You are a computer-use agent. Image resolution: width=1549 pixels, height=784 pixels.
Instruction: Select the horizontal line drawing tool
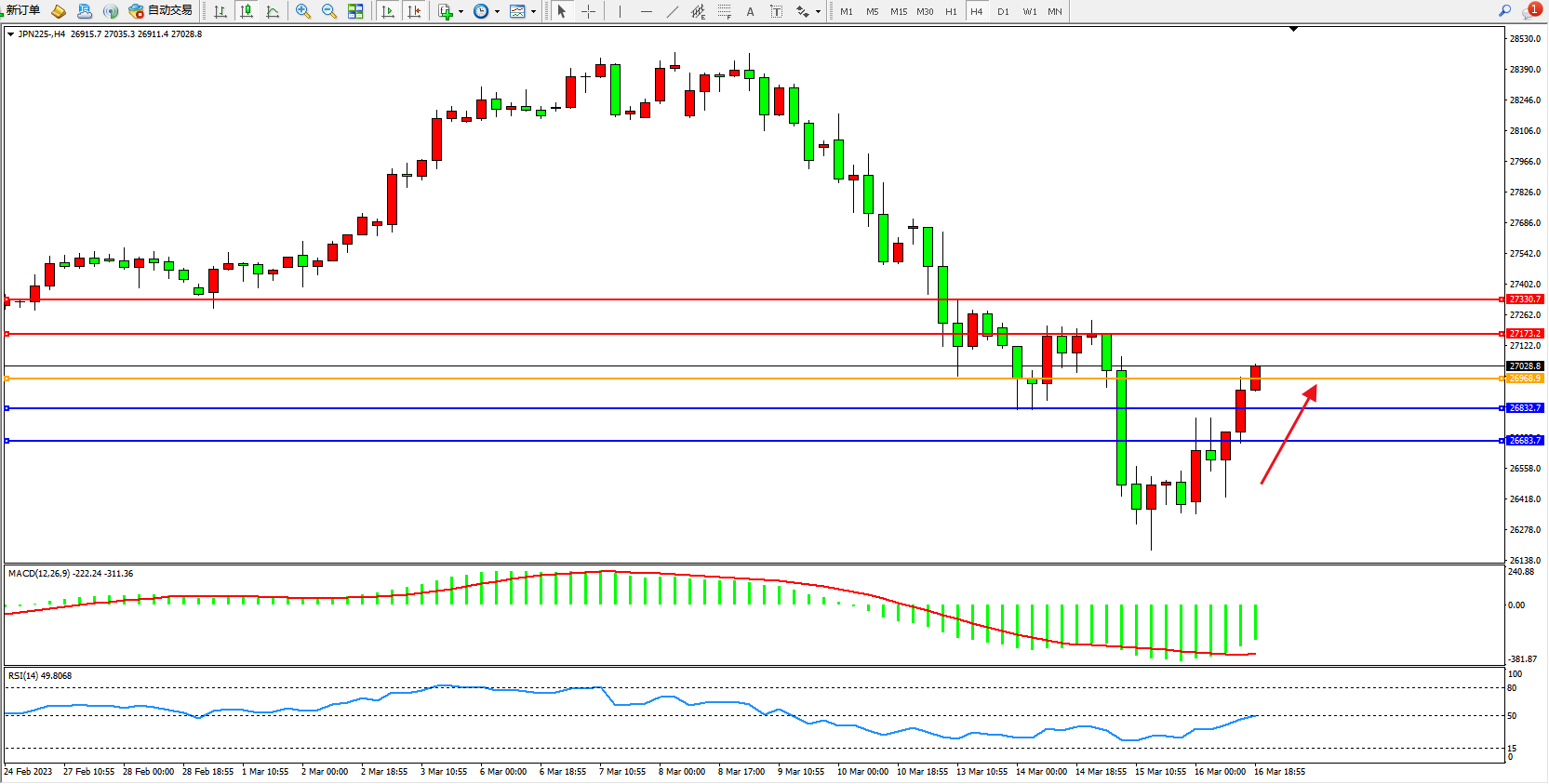click(x=646, y=11)
